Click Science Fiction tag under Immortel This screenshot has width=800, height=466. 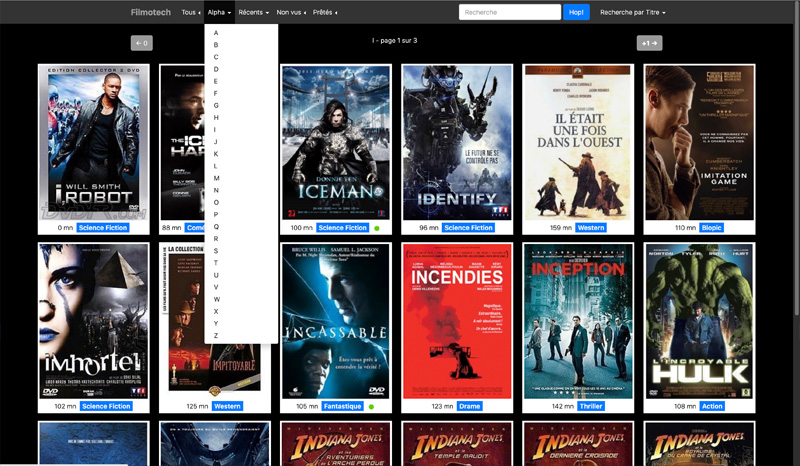click(106, 406)
